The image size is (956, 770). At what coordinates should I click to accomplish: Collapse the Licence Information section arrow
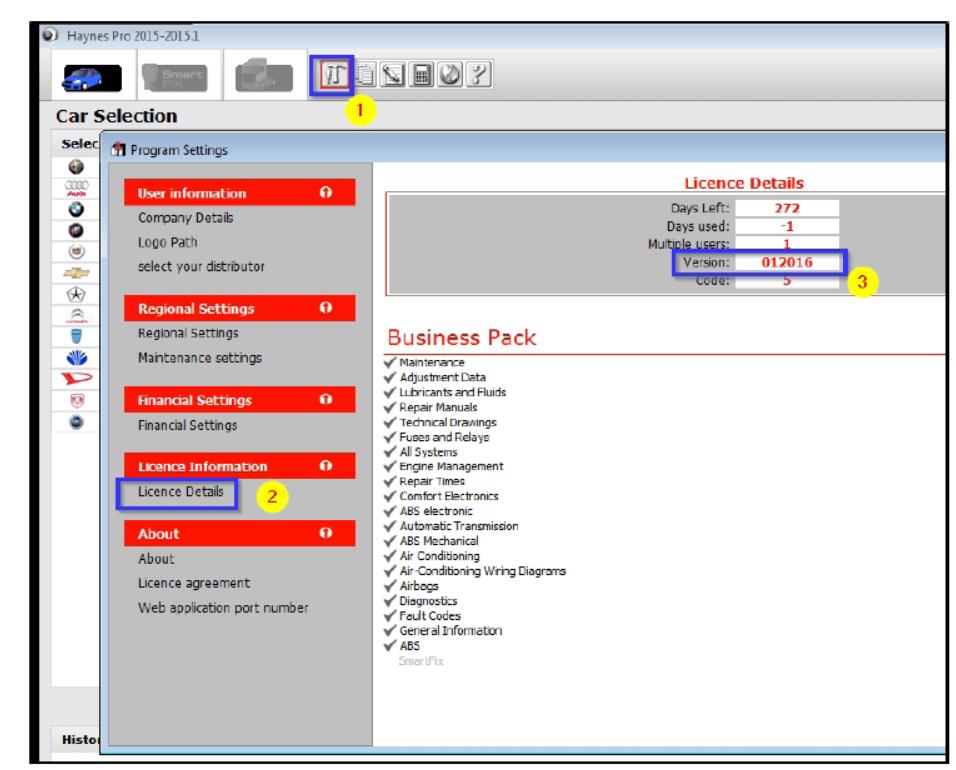coord(326,466)
